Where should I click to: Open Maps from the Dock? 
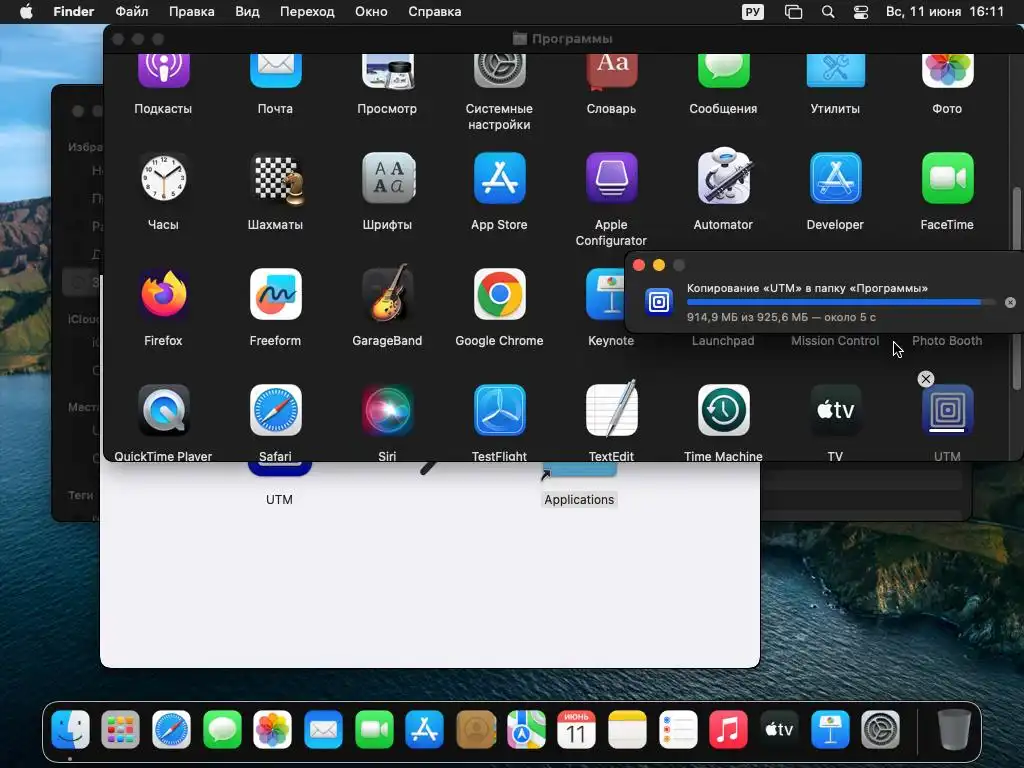pyautogui.click(x=526, y=729)
